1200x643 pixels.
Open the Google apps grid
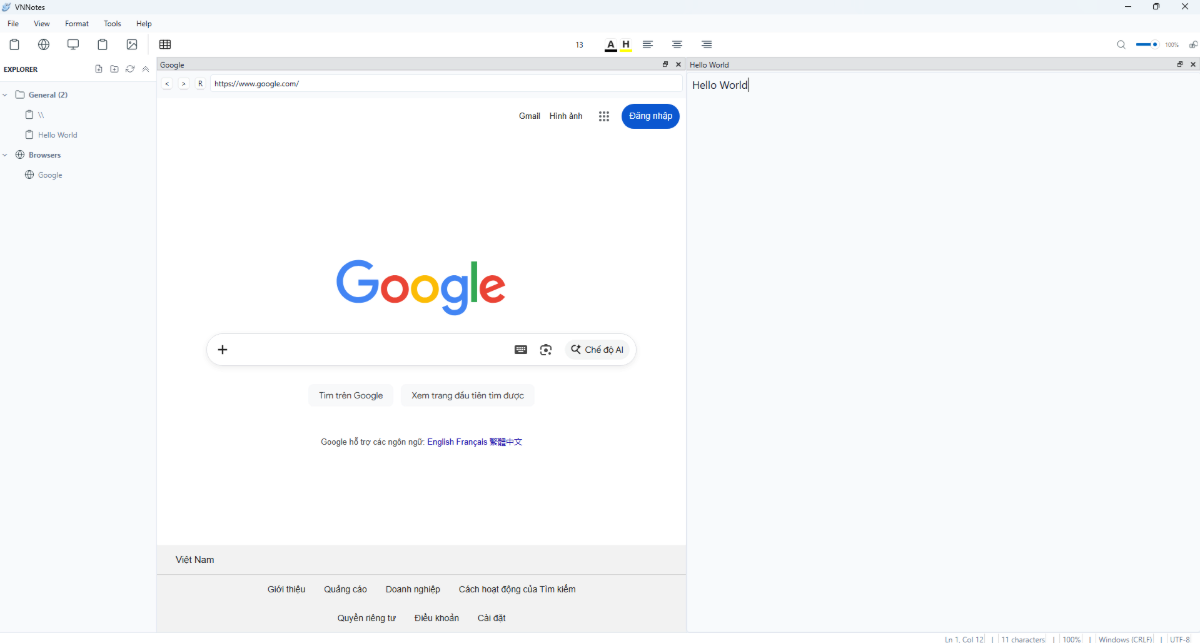point(604,116)
